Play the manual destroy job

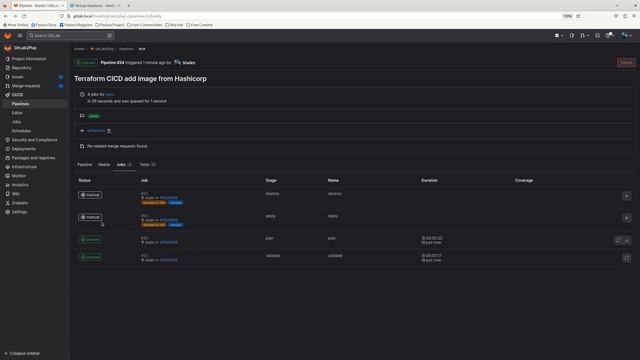[x=627, y=196]
